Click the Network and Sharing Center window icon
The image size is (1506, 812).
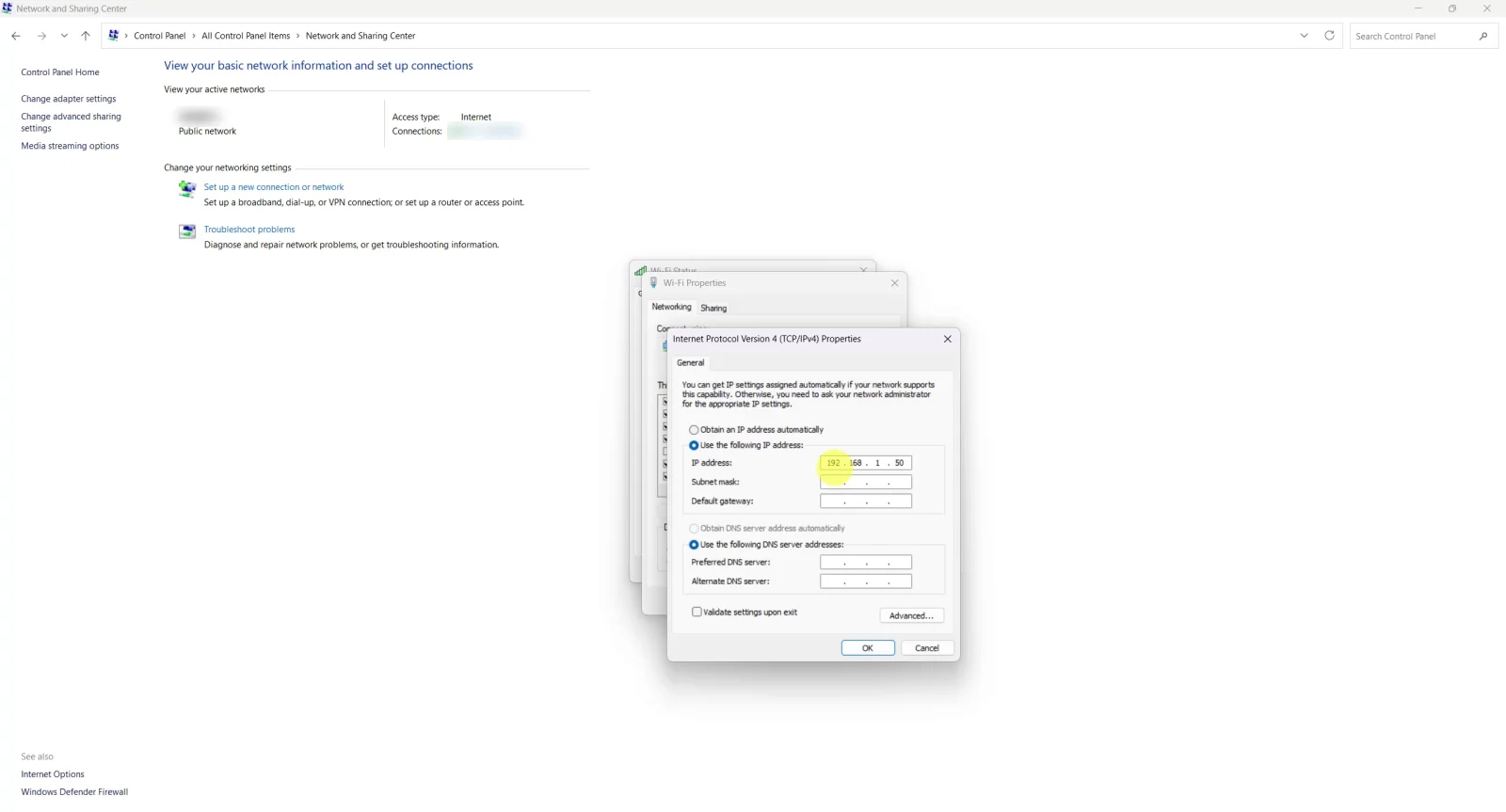8,8
